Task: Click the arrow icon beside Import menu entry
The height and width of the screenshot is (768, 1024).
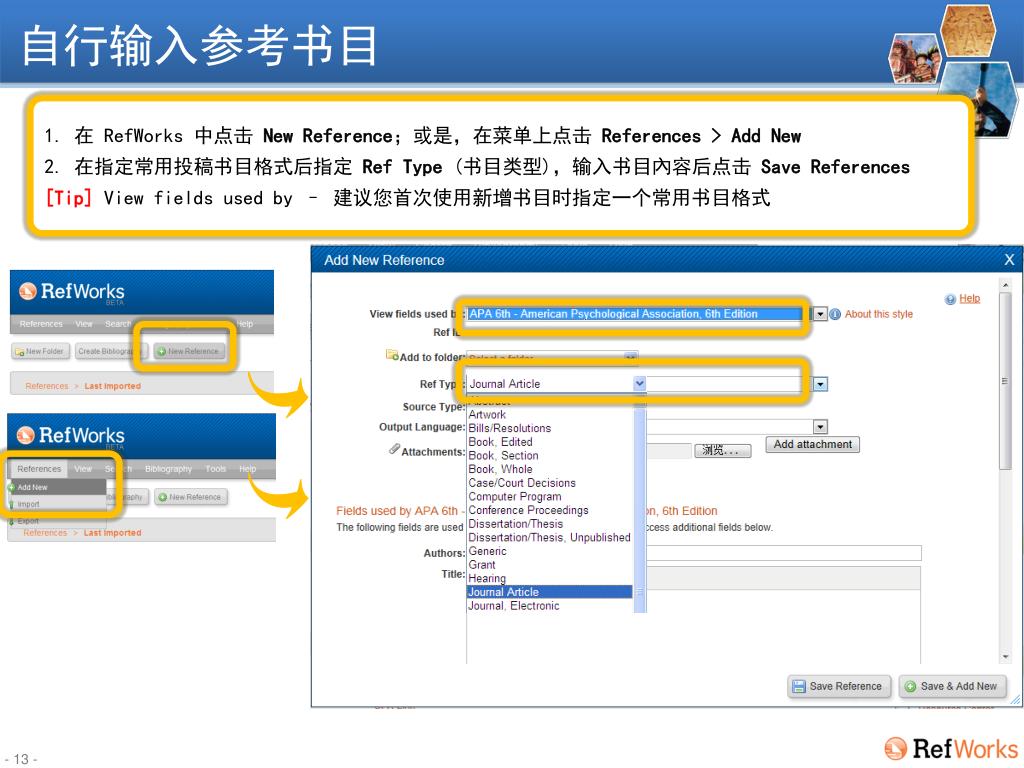Action: 12,504
